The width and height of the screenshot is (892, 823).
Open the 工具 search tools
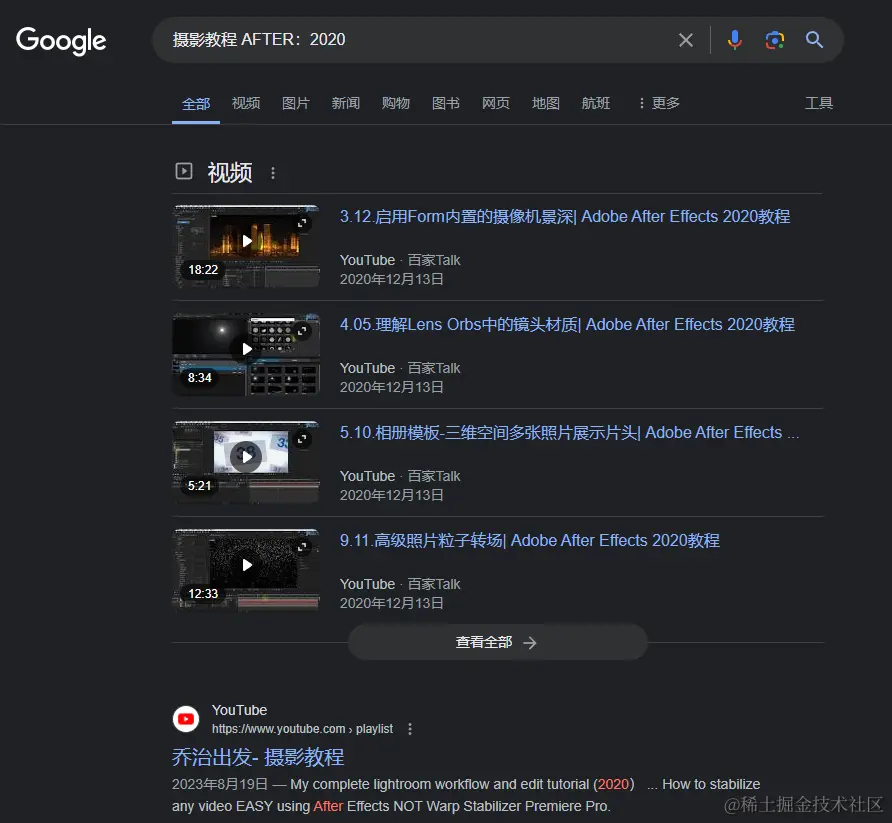tap(819, 103)
